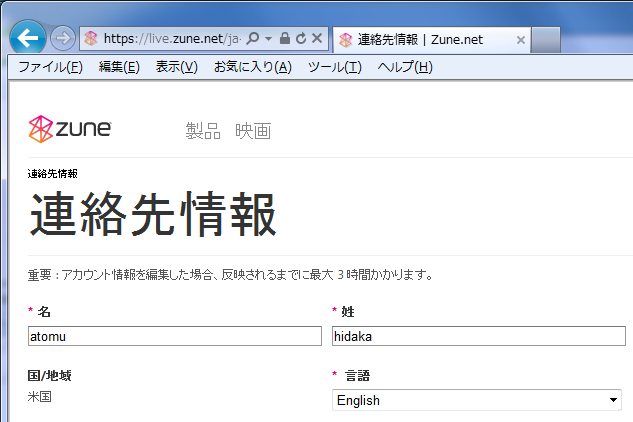
Task: Expand the 言語 language dropdown
Action: (613, 401)
